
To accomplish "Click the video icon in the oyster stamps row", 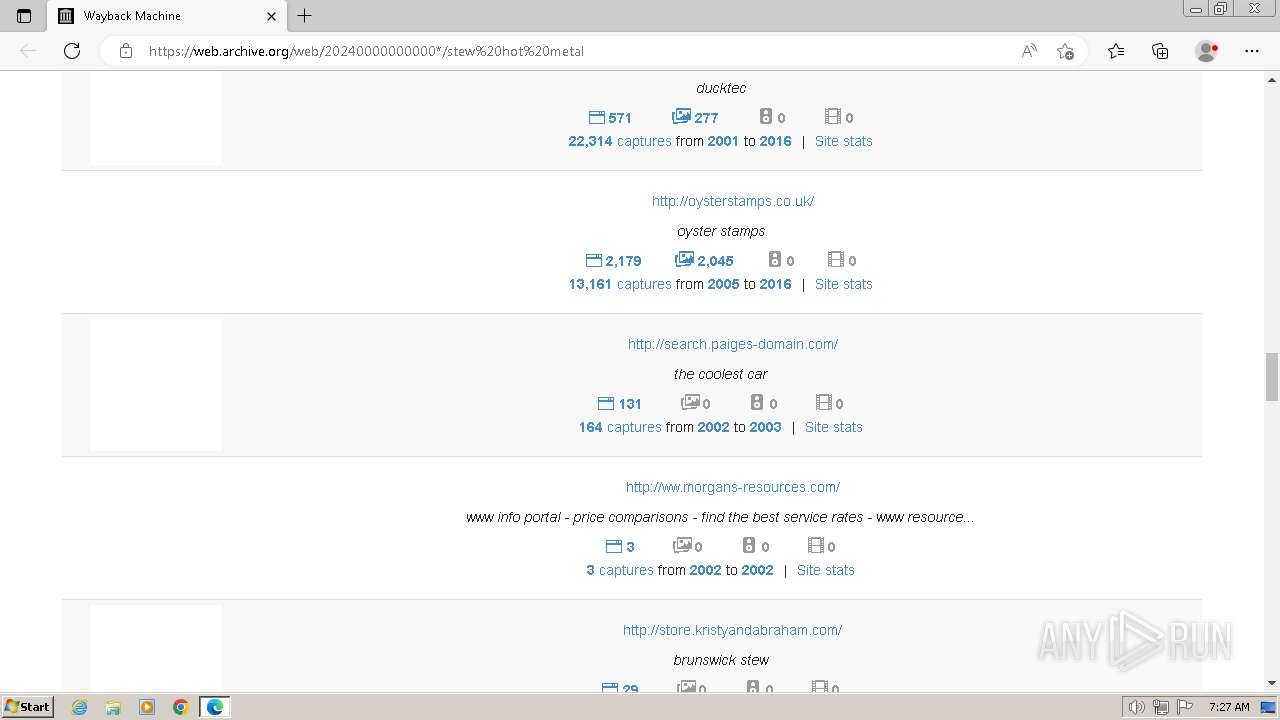I will point(837,259).
